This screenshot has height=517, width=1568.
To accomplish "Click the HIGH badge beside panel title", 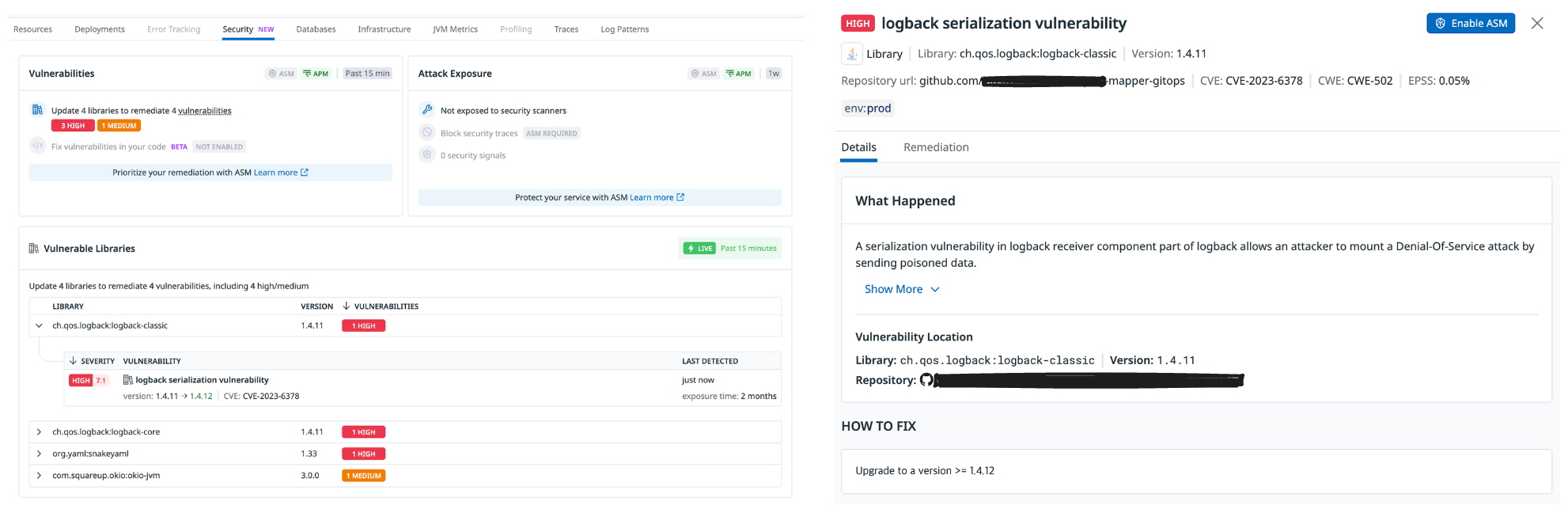I will tap(858, 23).
